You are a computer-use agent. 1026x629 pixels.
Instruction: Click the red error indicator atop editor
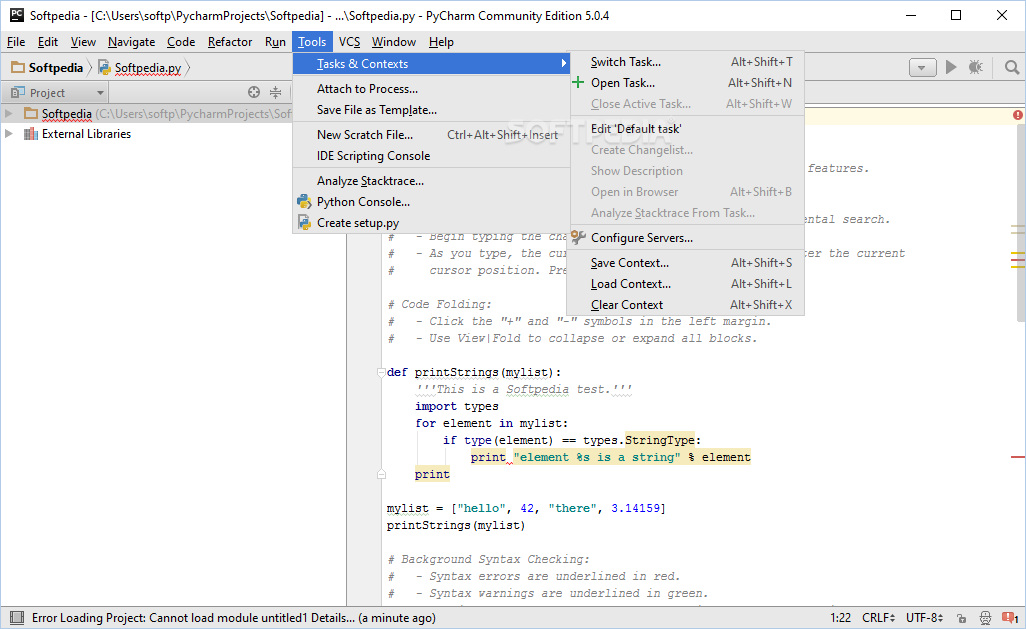[1017, 115]
